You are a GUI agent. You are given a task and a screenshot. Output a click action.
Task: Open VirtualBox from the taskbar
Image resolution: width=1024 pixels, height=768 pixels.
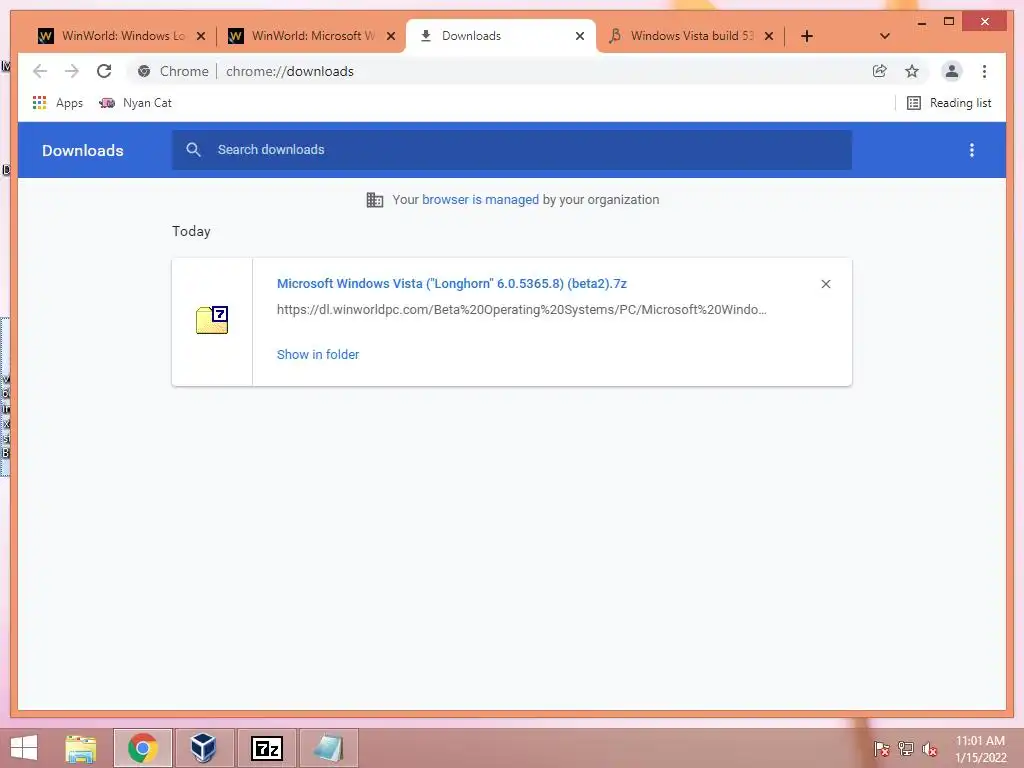click(x=203, y=748)
